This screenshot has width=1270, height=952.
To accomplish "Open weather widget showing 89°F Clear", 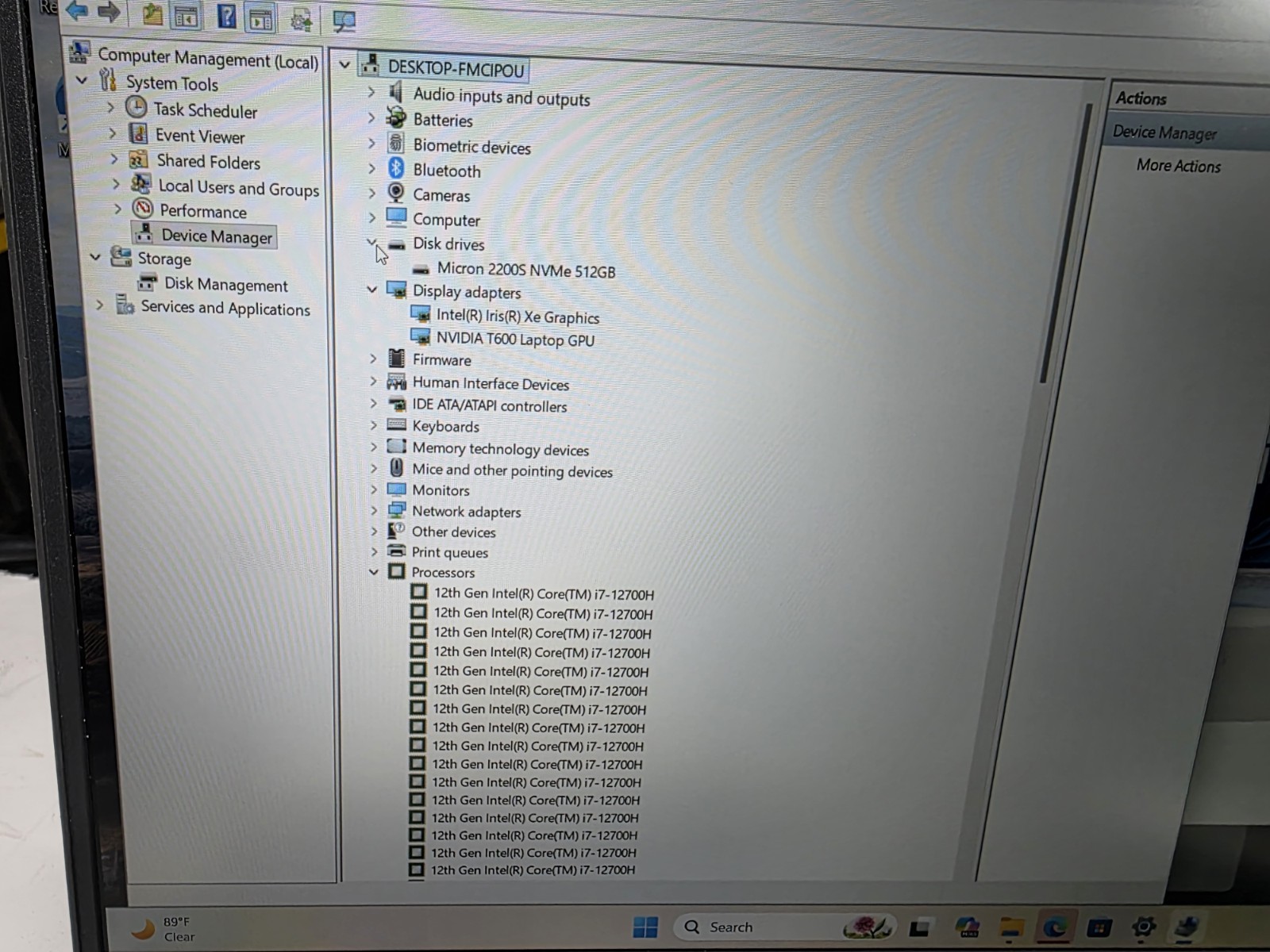I will tap(164, 928).
